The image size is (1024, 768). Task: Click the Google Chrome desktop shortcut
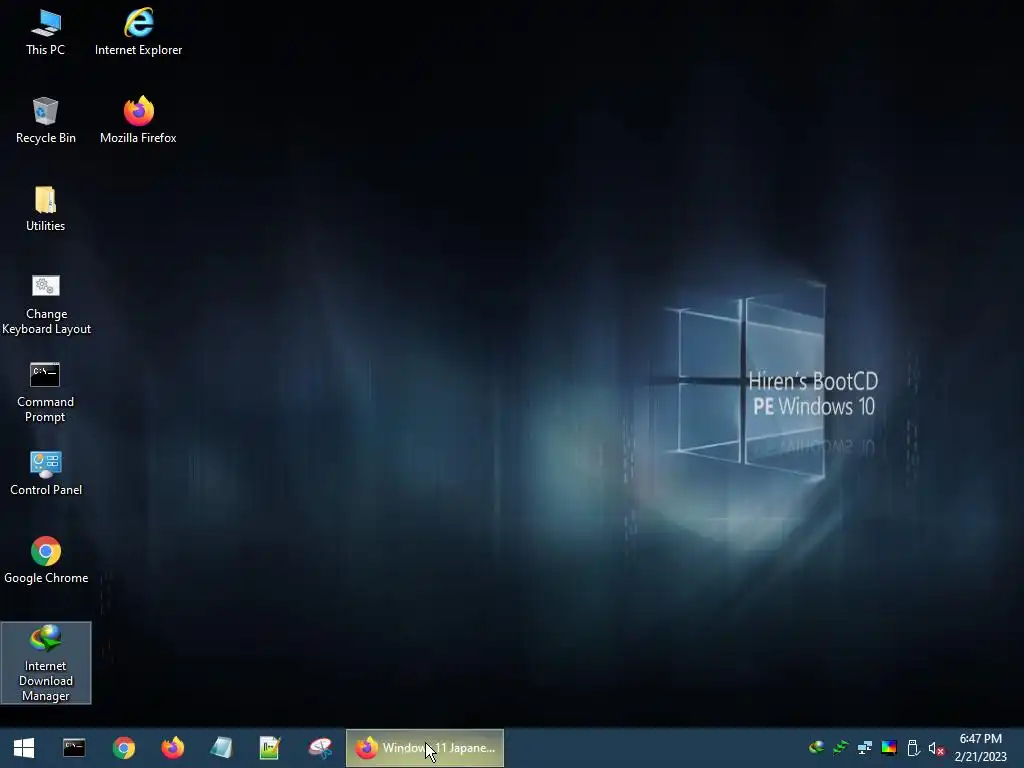pos(46,560)
